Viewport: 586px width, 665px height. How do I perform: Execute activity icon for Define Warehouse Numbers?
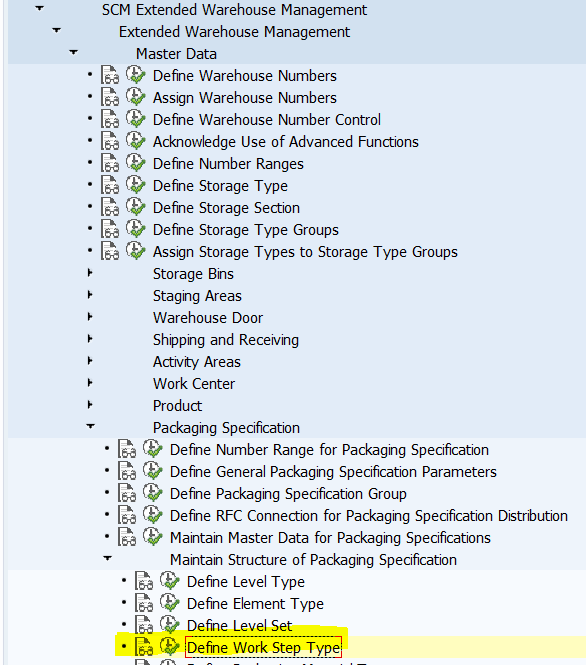pyautogui.click(x=136, y=75)
